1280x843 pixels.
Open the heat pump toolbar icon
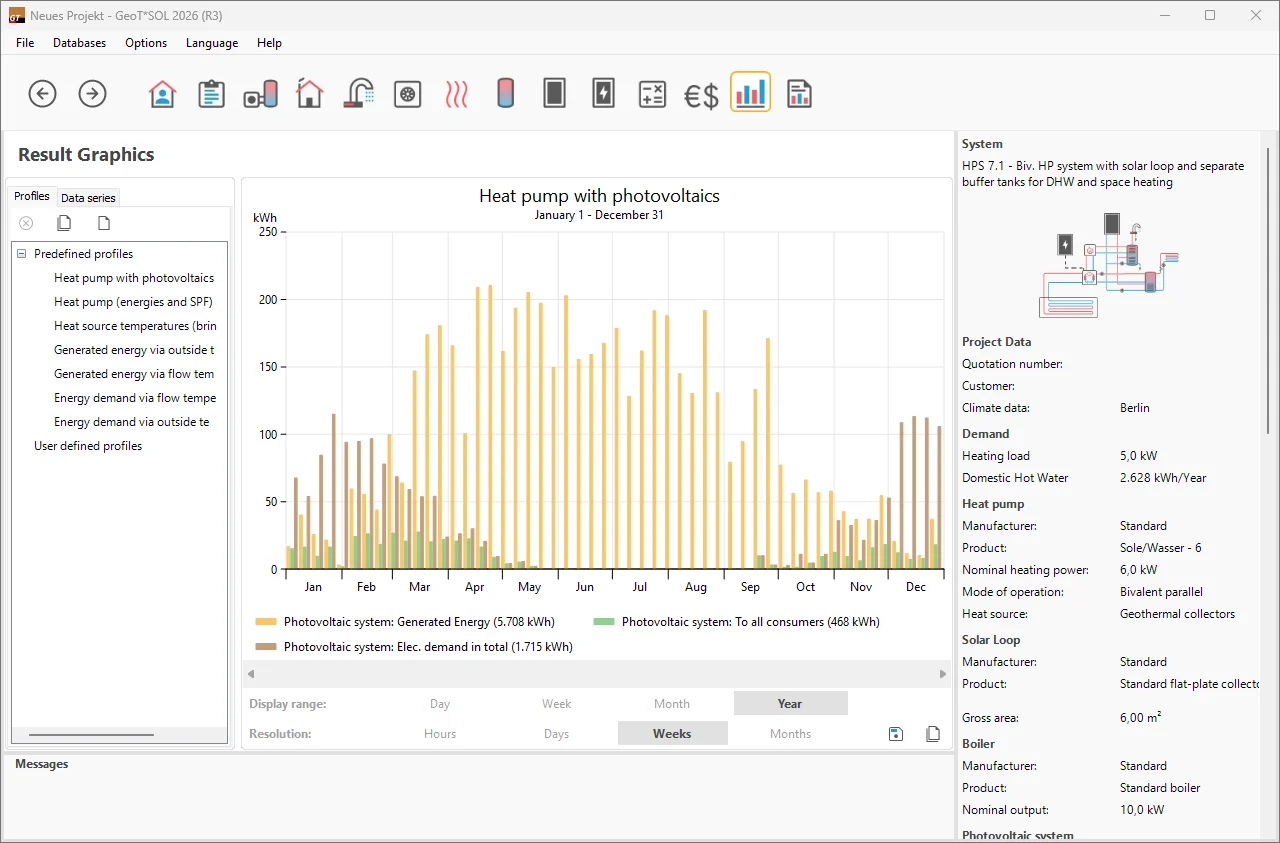click(x=407, y=94)
